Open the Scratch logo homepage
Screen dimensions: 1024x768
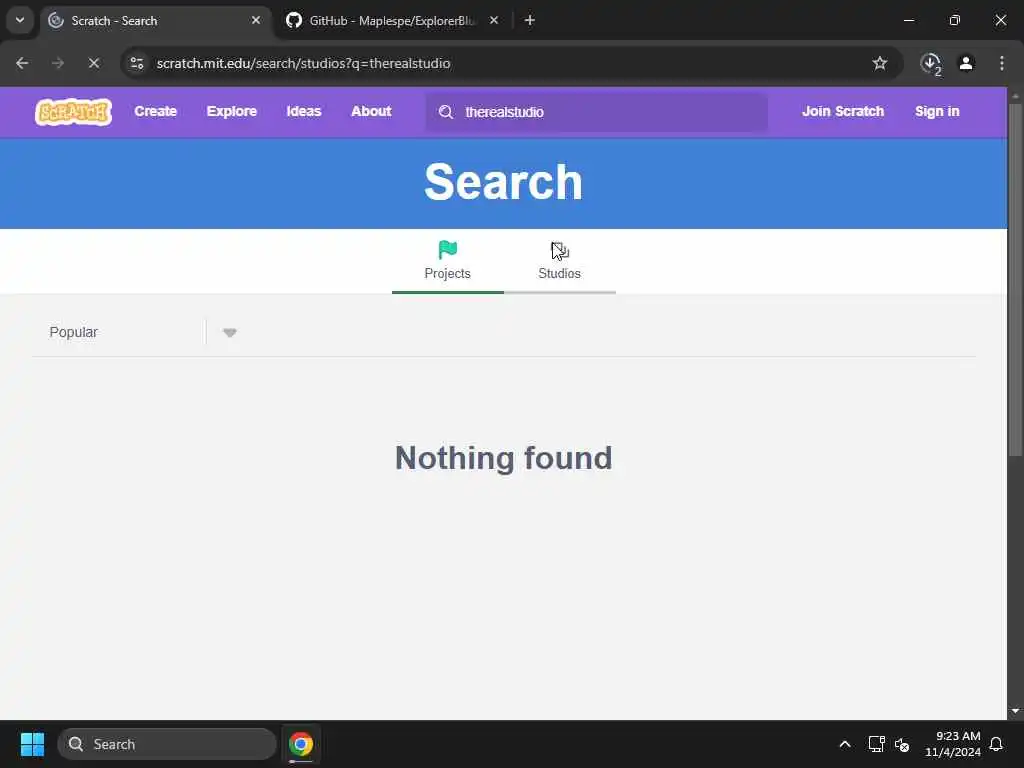pos(73,112)
